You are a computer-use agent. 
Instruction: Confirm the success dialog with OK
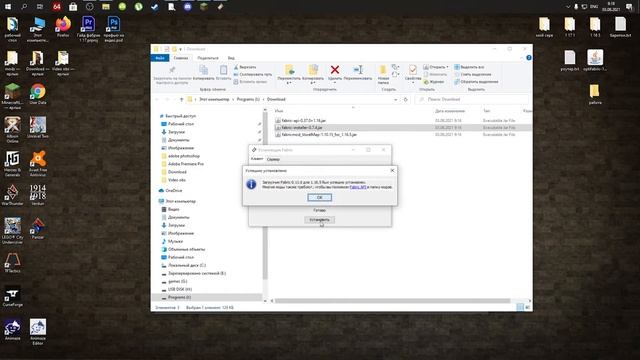coord(319,198)
